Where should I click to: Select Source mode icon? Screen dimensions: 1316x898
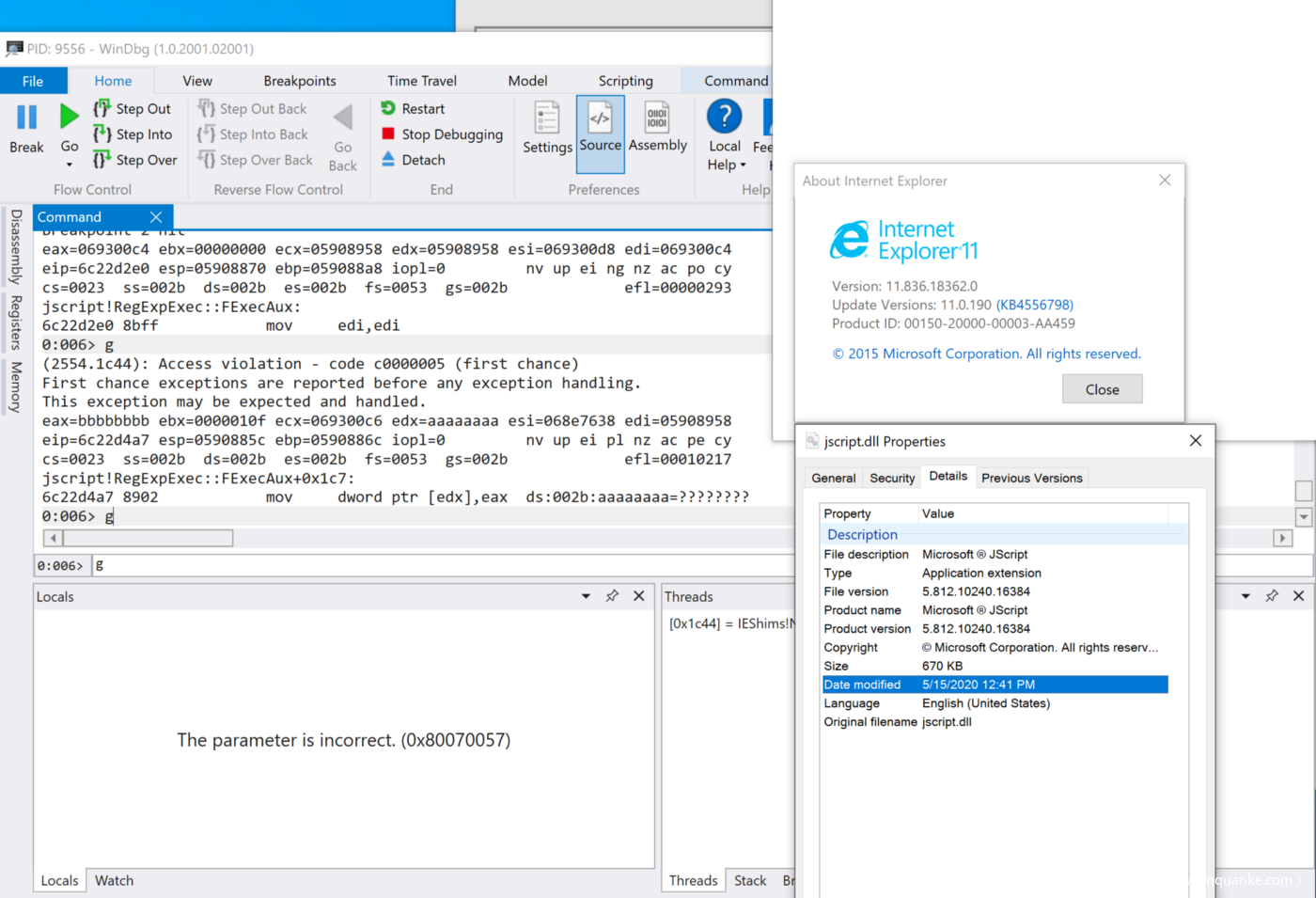point(600,118)
